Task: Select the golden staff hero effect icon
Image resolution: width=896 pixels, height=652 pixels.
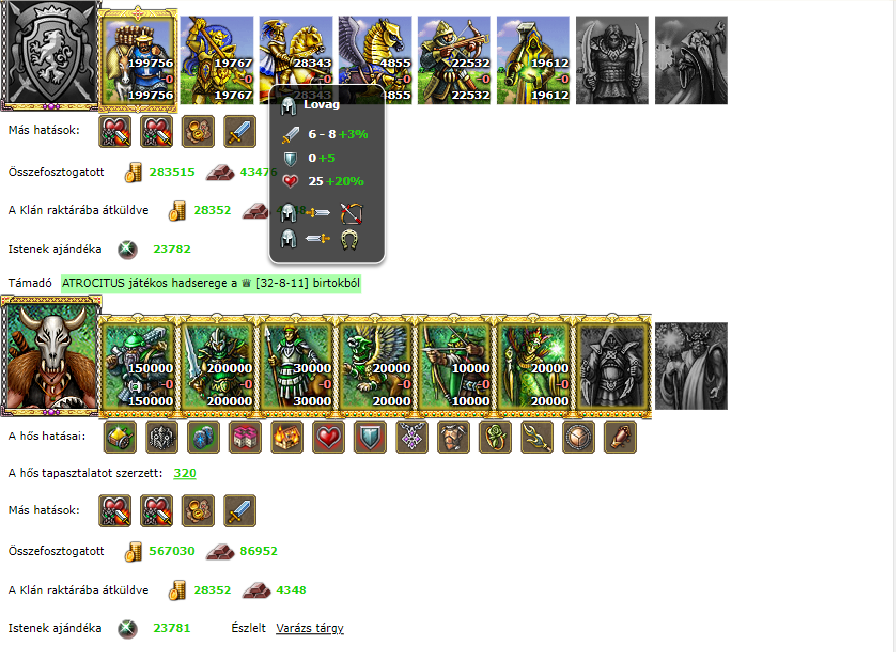Action: [537, 437]
